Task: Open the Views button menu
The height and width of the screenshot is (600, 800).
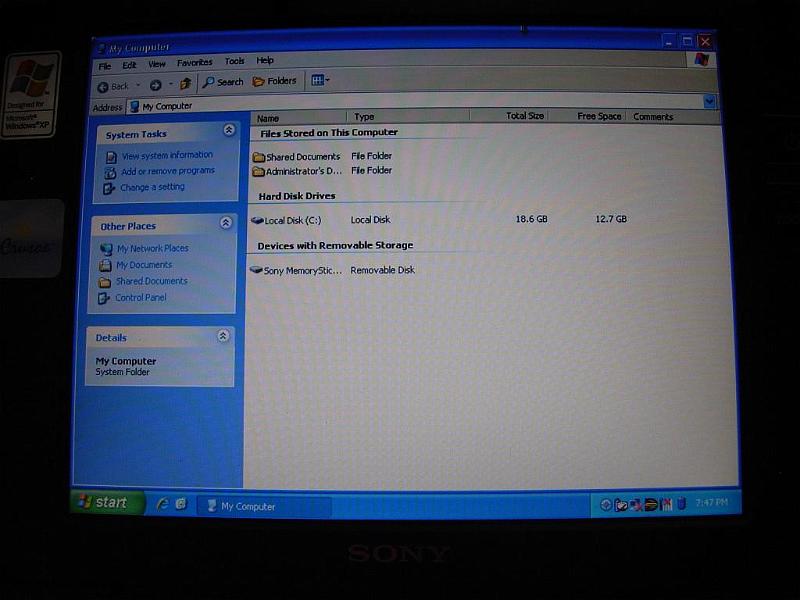Action: pyautogui.click(x=320, y=80)
